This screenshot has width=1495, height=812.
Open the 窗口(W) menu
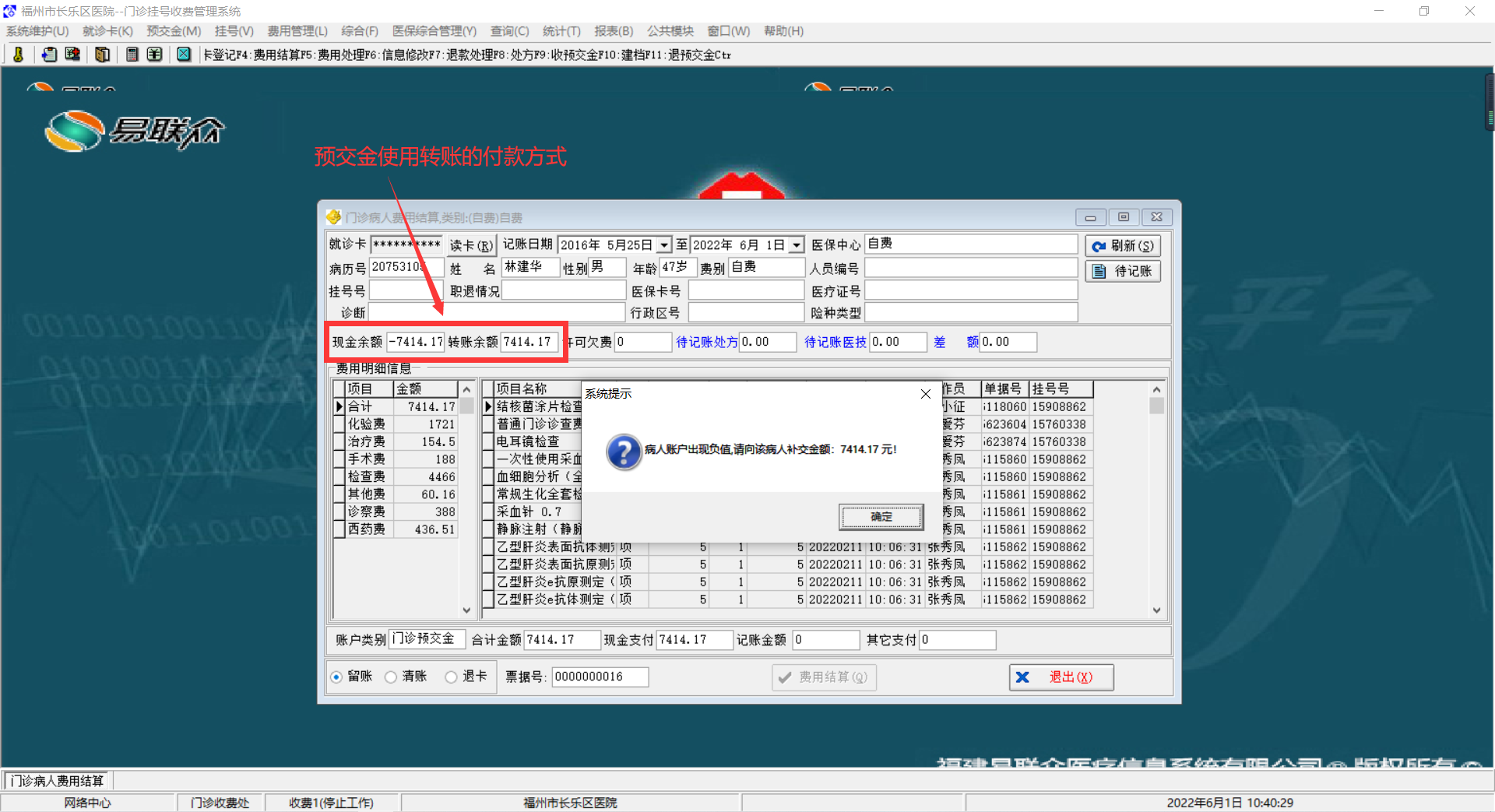tap(729, 31)
